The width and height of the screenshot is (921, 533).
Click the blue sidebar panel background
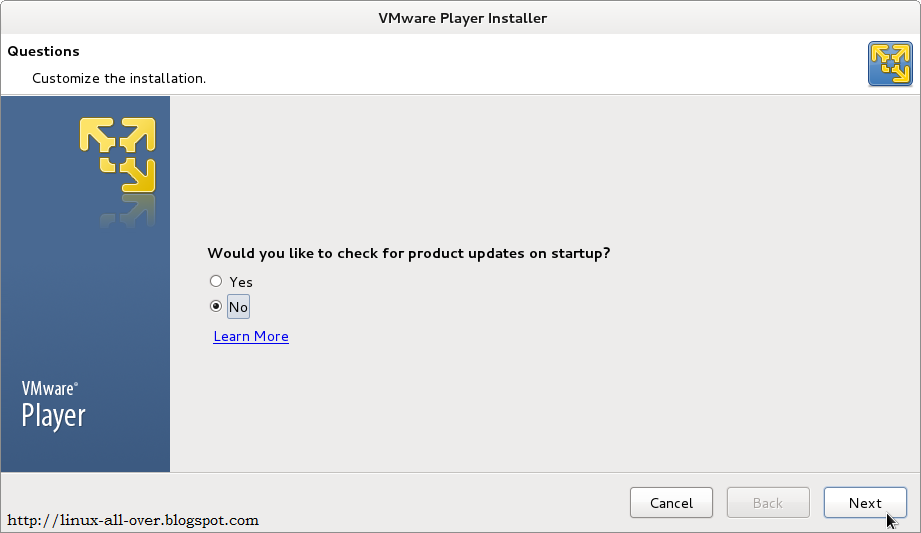click(x=85, y=306)
